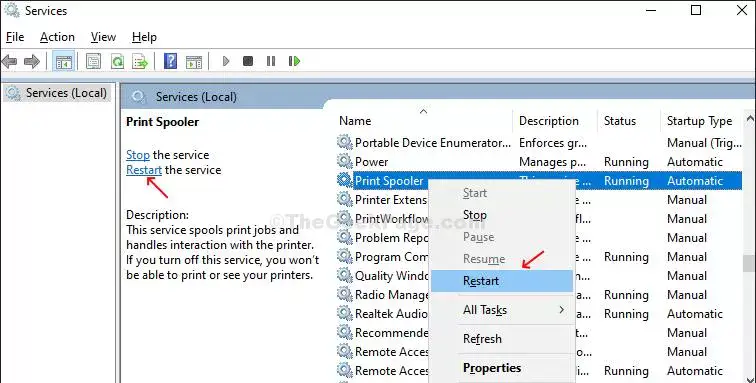Click the Automatic startup type of Realtek Audio

695,314
